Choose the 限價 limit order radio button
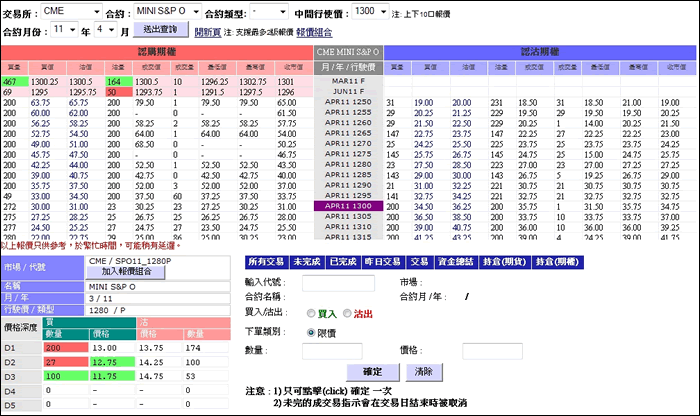Screen dimensions: 700x416 pyautogui.click(x=312, y=332)
